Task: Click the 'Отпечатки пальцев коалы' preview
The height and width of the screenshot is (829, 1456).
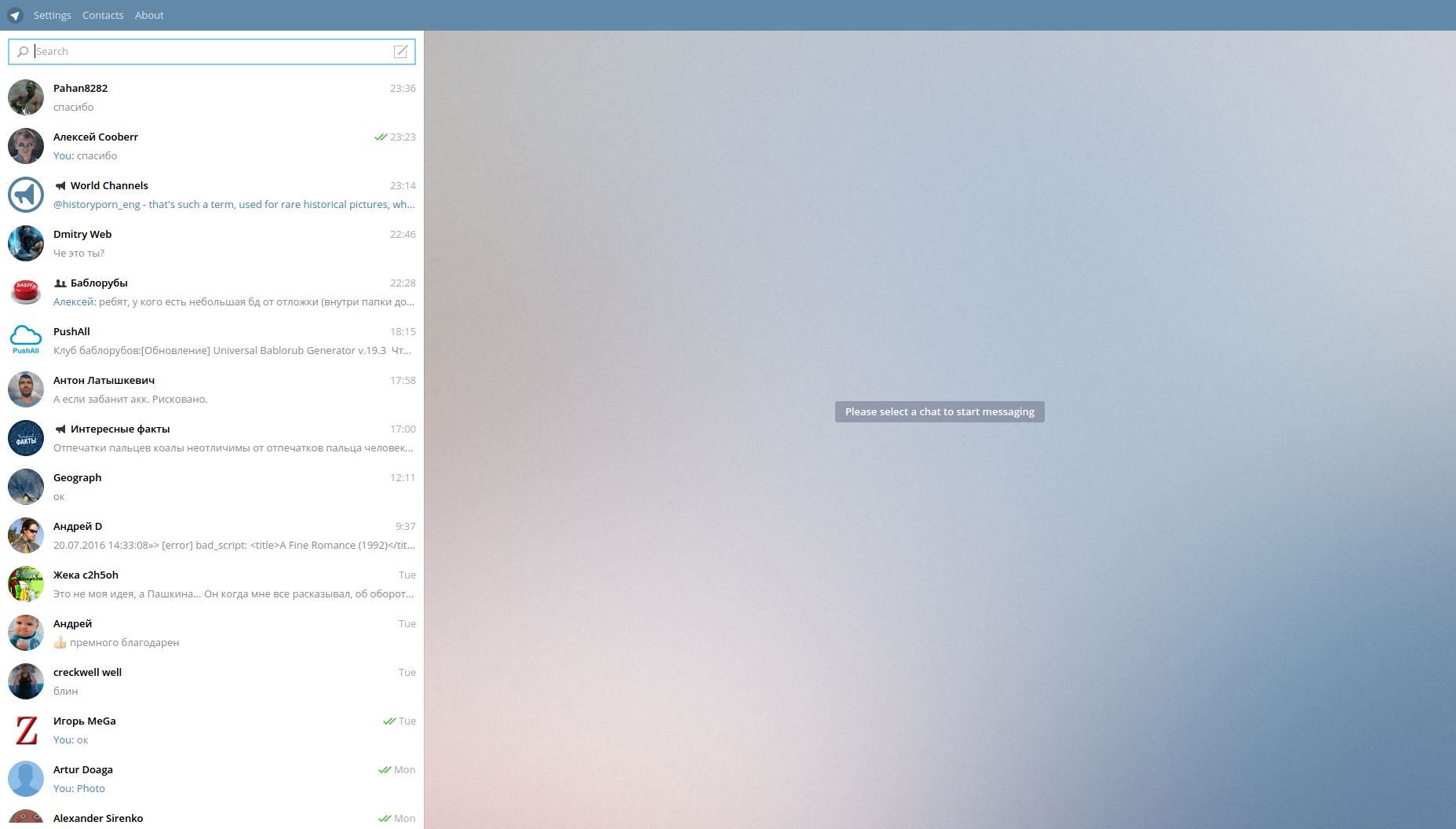Action: 233,448
